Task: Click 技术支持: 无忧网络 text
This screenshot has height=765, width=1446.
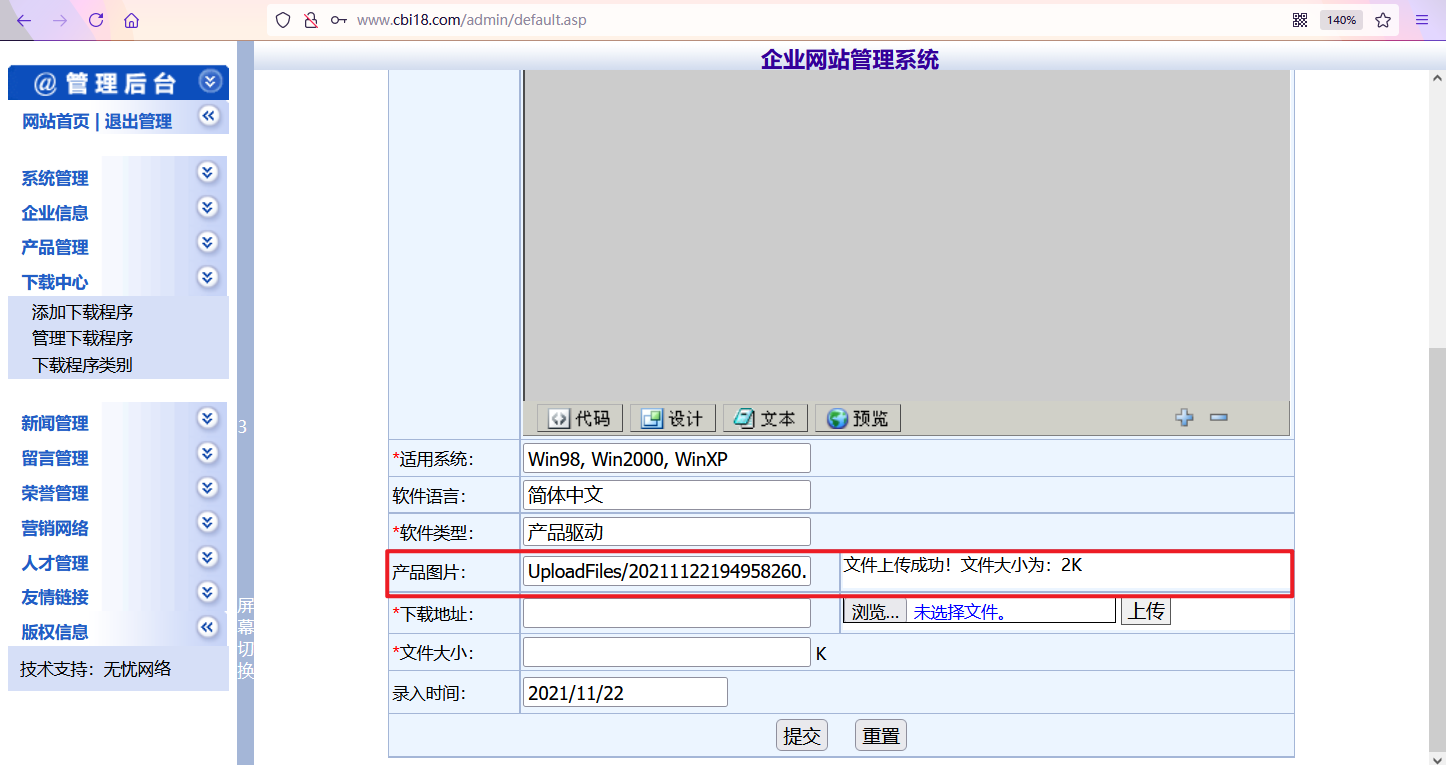Action: tap(96, 669)
